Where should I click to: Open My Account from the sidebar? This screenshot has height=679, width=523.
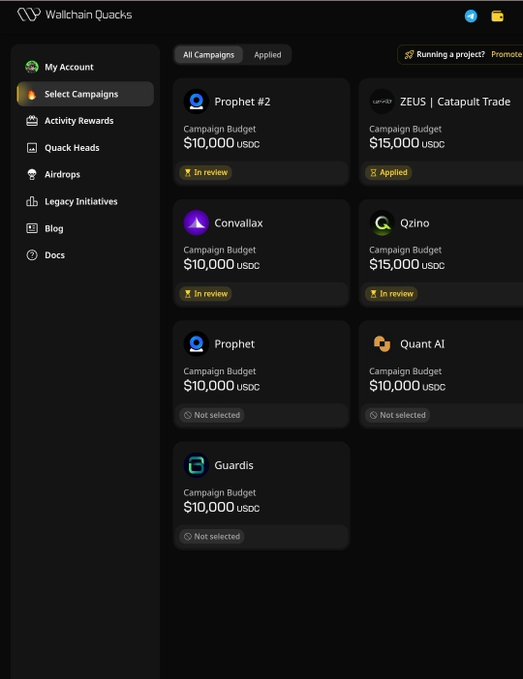(85, 67)
